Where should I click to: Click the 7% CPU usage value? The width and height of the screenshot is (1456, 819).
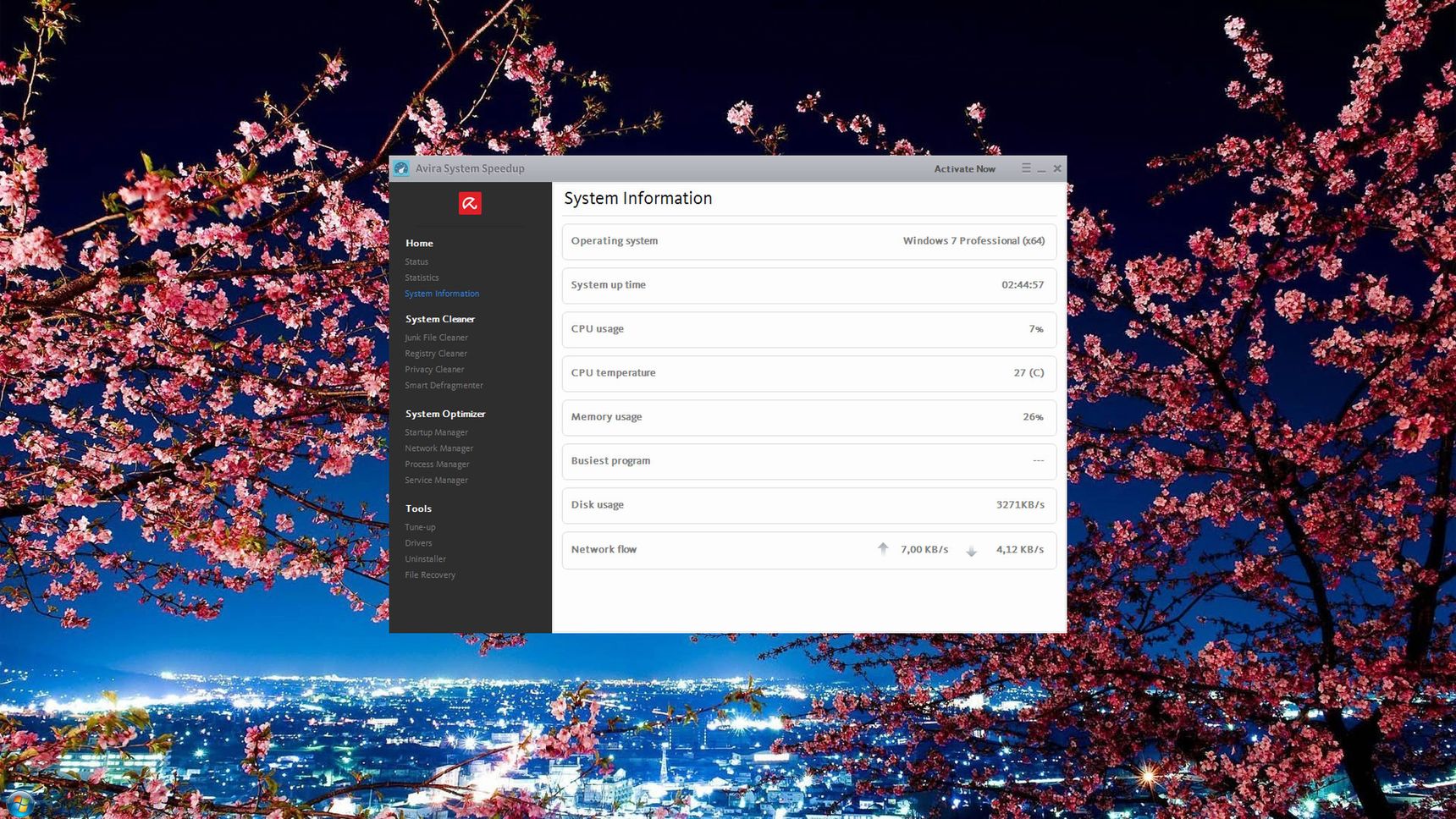(x=1036, y=329)
